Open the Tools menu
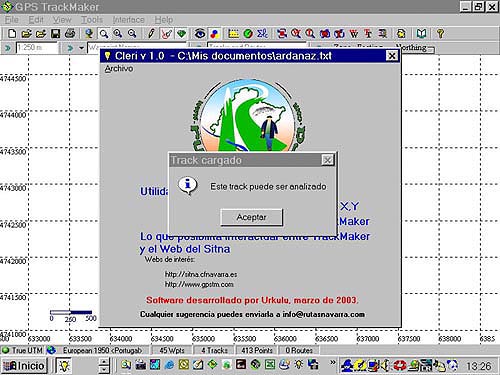The height and width of the screenshot is (375, 500). pyautogui.click(x=92, y=20)
